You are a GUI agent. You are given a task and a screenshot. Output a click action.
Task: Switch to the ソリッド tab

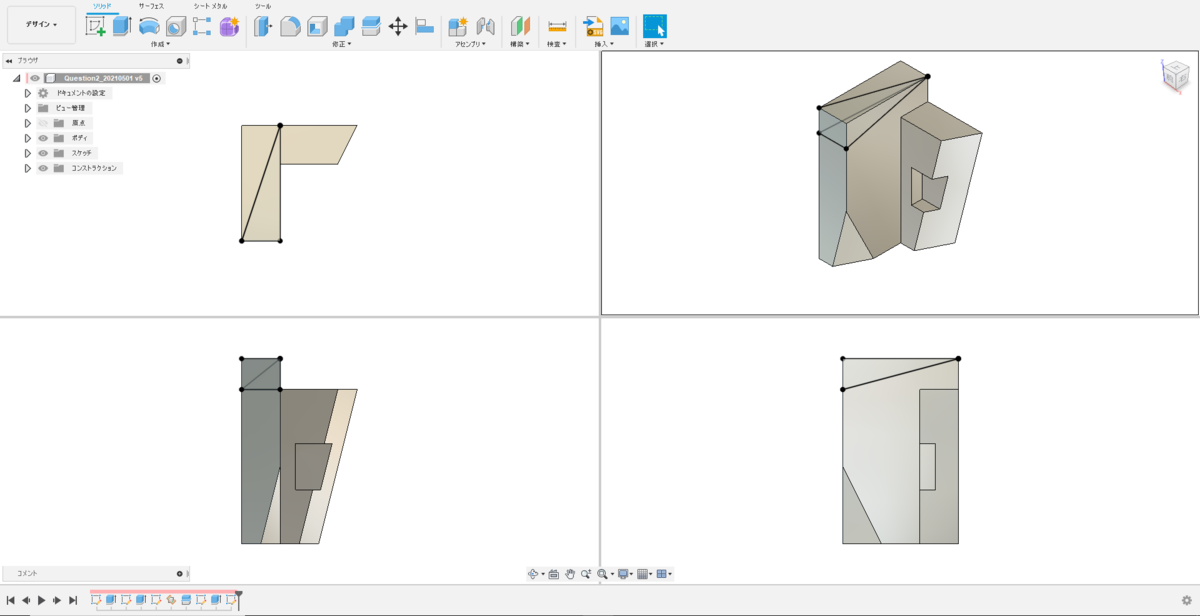coord(102,6)
